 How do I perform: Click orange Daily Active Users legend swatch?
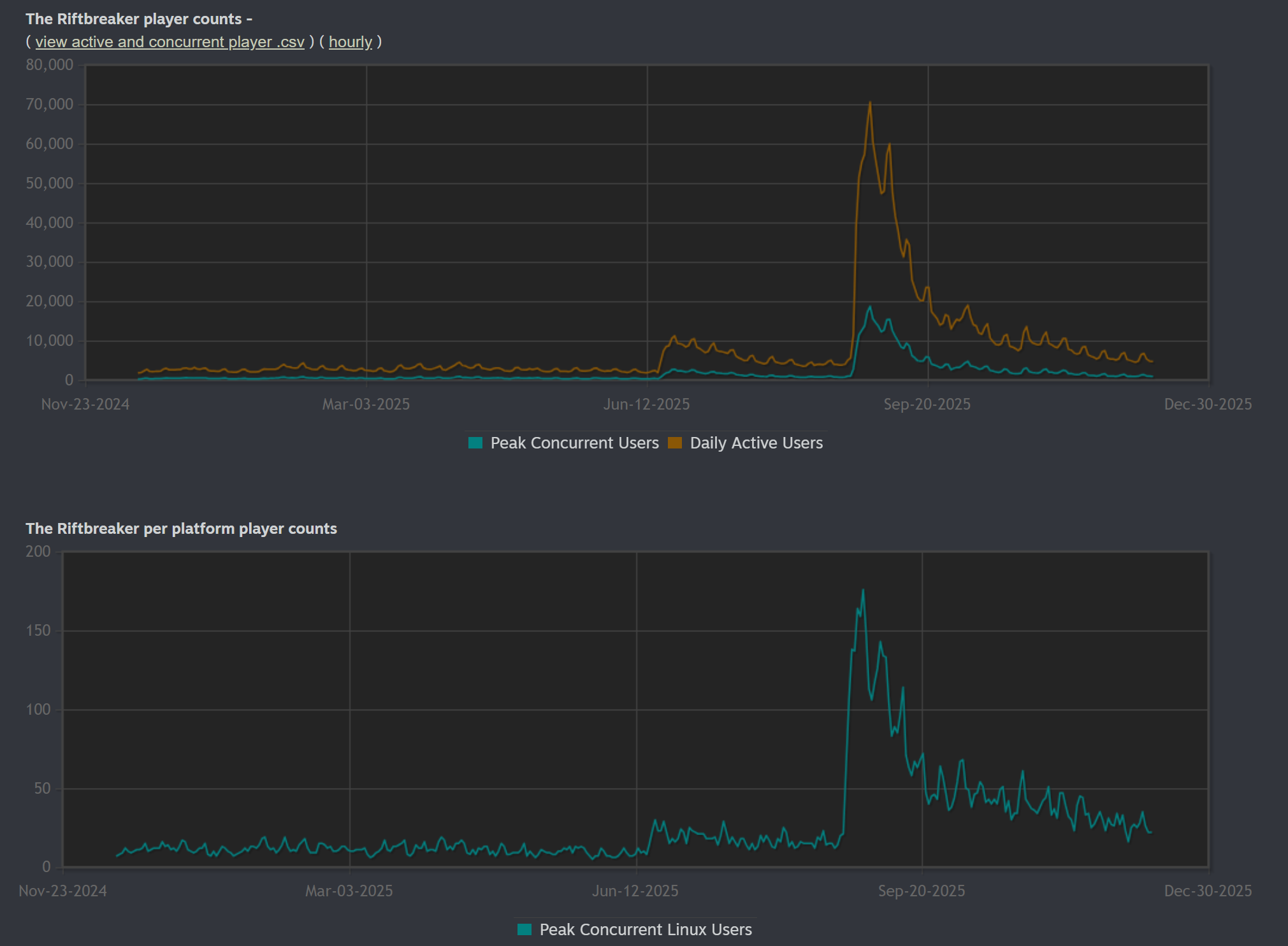674,443
